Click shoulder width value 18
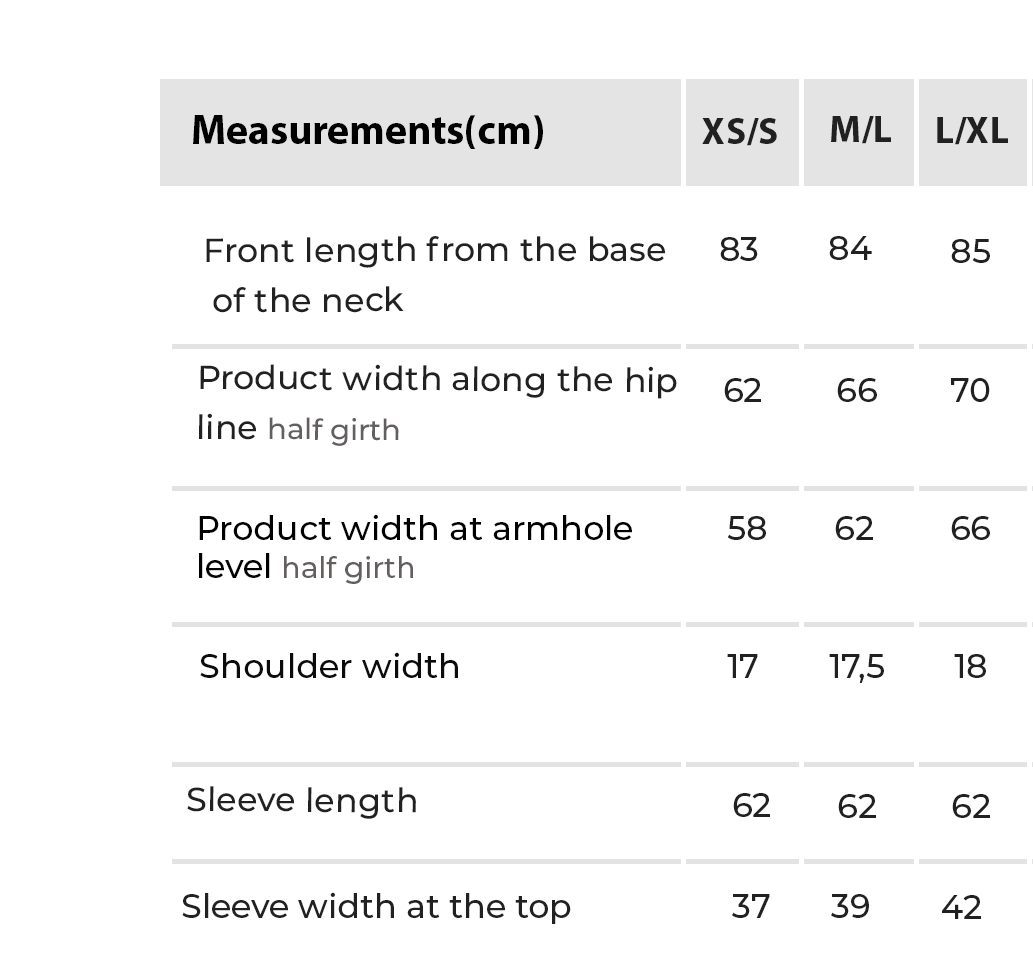The height and width of the screenshot is (974, 1033). pyautogui.click(x=970, y=667)
